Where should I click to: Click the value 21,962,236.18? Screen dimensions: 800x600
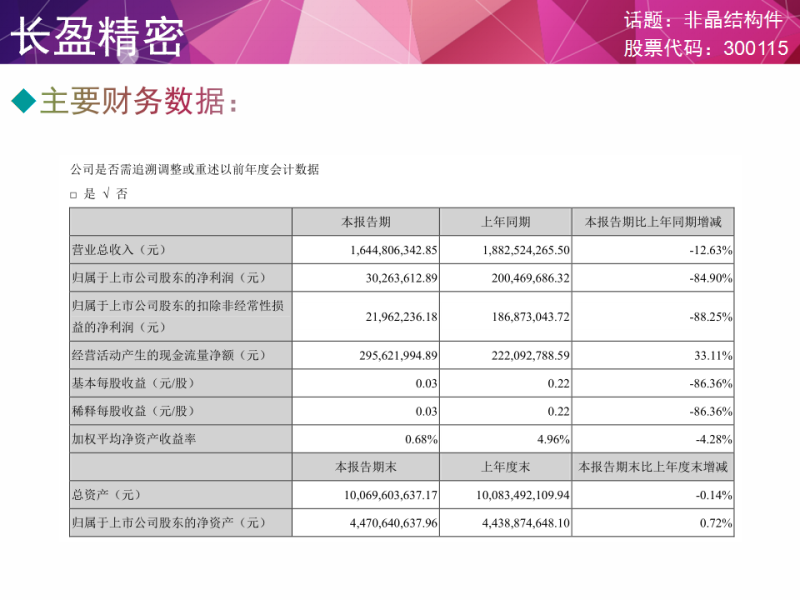click(402, 317)
